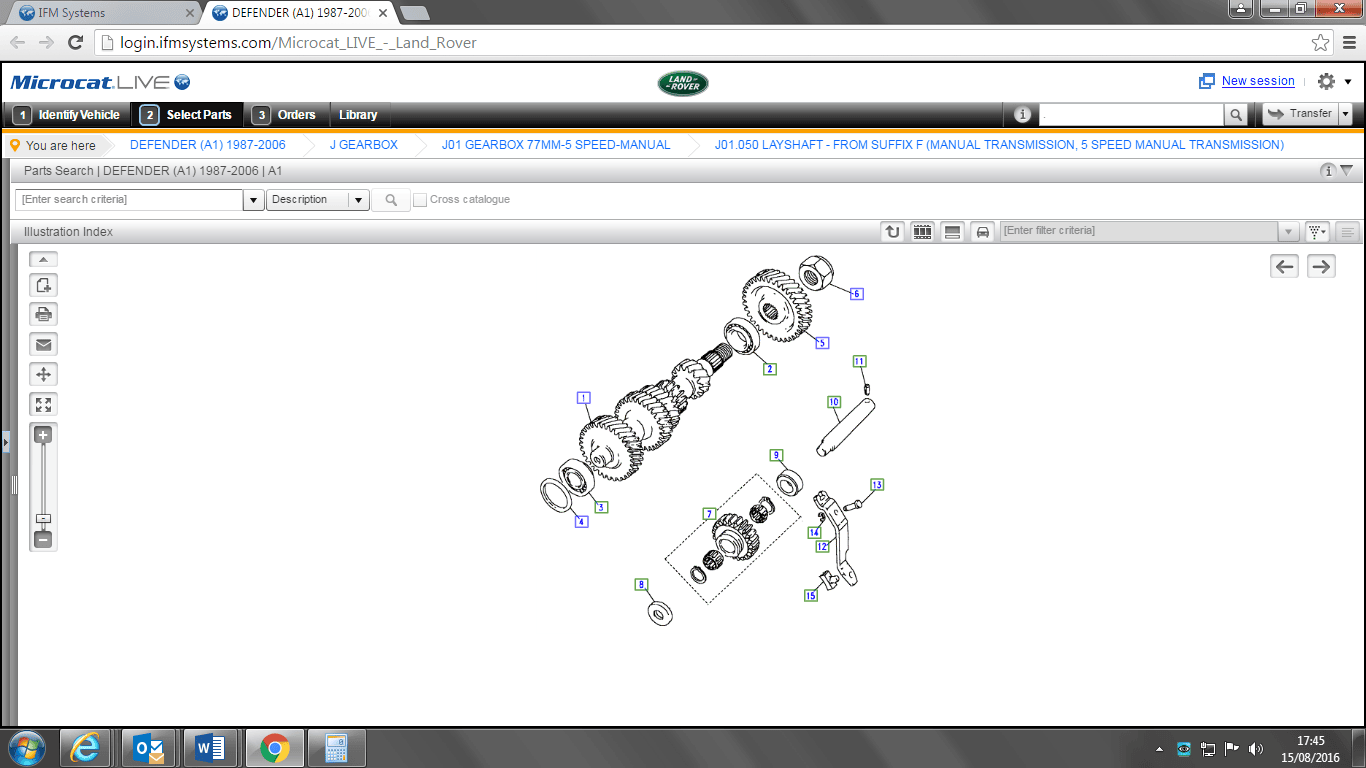Click the parts search magnifier button
The image size is (1366, 768).
click(391, 200)
